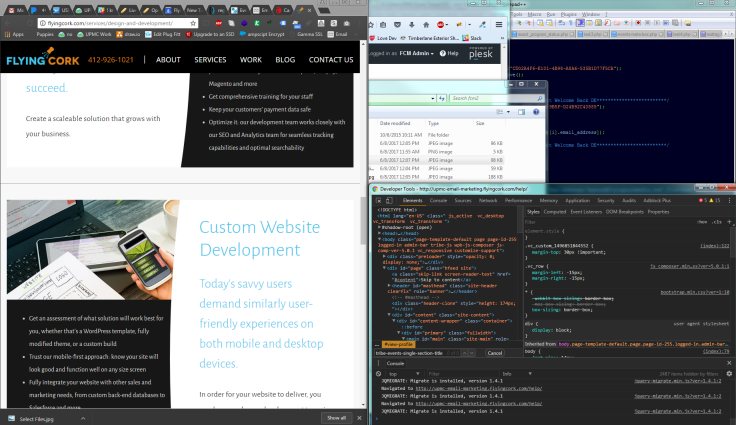Open the Firefox hamburger menu
The height and width of the screenshot is (425, 736).
pyautogui.click(x=498, y=24)
